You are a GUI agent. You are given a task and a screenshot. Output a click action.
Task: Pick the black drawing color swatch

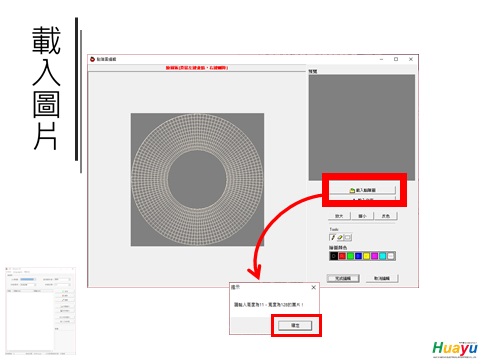coord(334,256)
